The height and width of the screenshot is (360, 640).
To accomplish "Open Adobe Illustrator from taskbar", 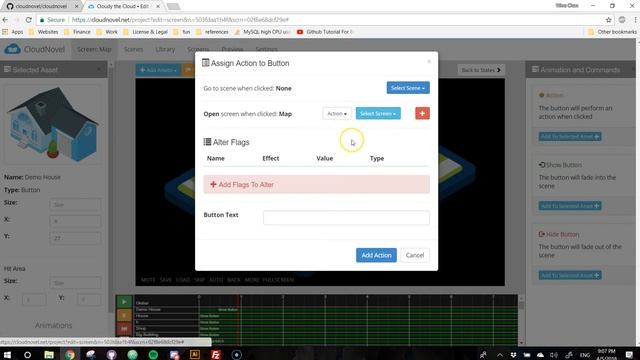I will point(195,354).
